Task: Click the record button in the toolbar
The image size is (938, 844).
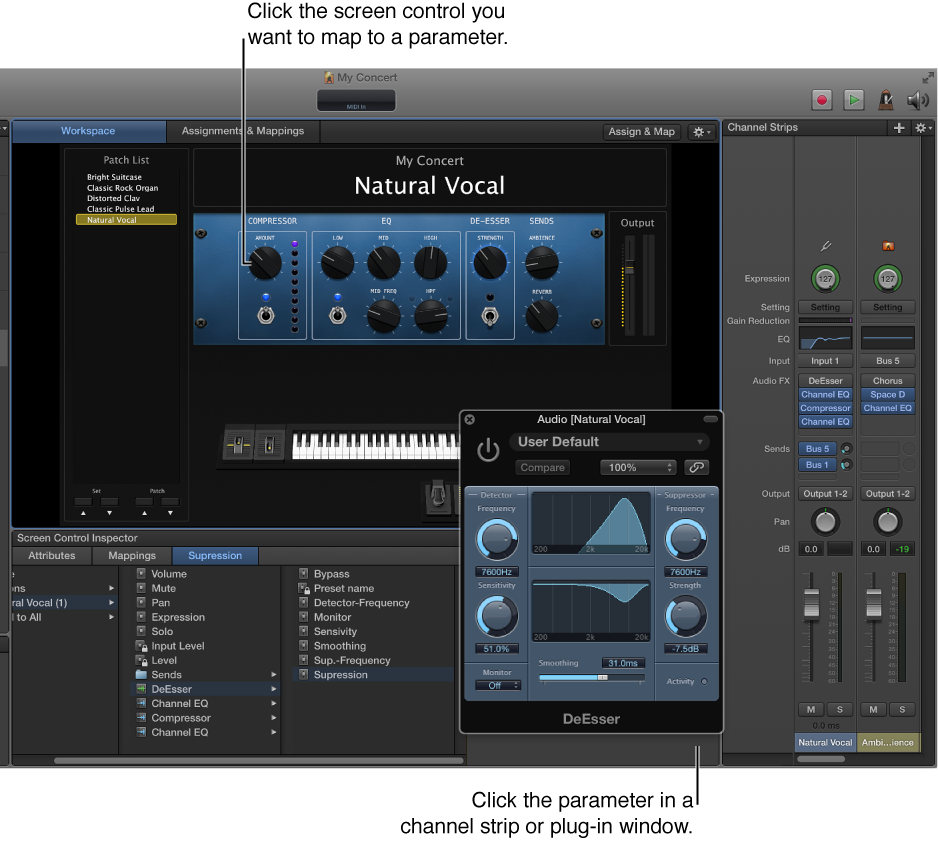Action: point(820,100)
